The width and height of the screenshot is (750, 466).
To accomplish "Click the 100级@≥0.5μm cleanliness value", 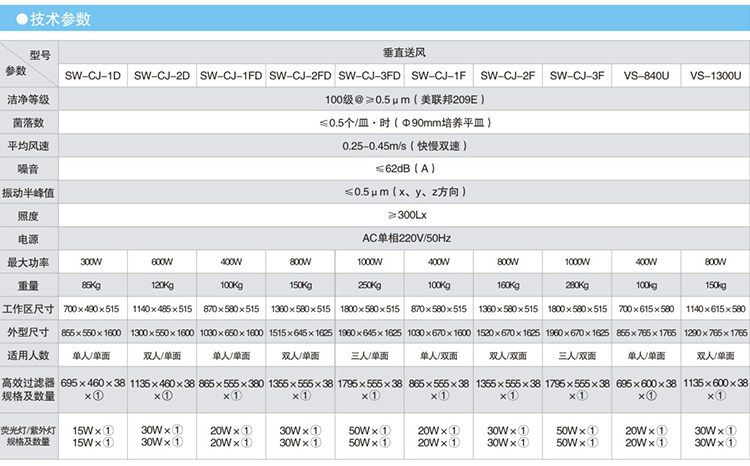I will pyautogui.click(x=405, y=100).
